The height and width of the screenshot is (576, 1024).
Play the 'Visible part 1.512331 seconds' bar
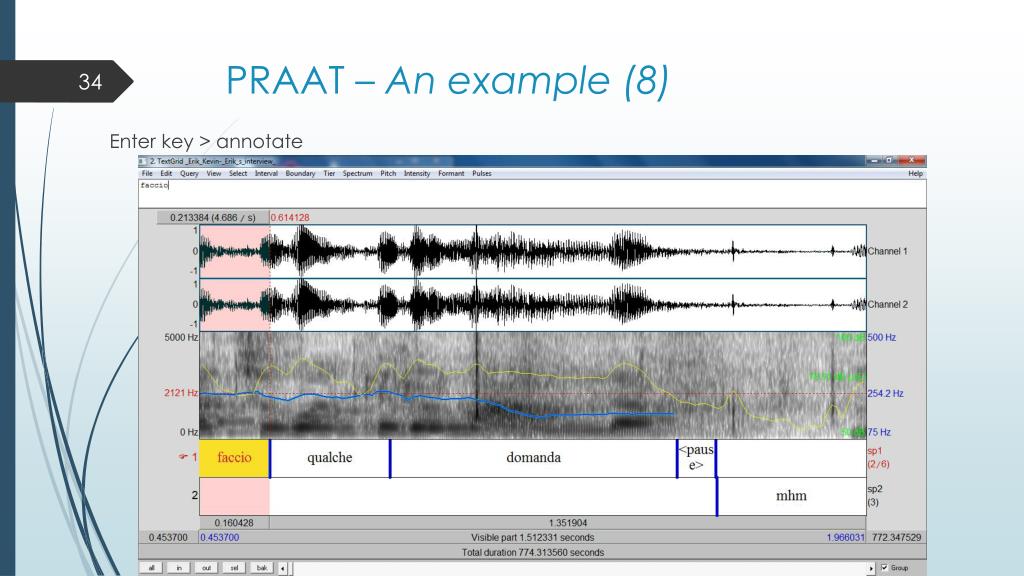(533, 537)
